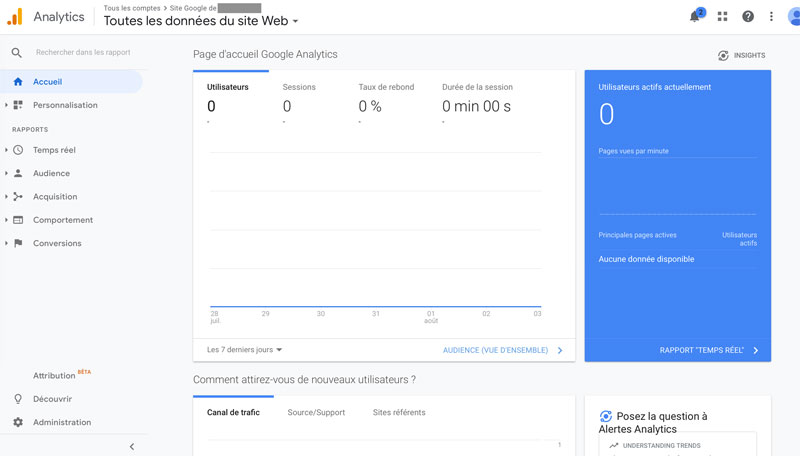This screenshot has width=800, height=456.
Task: Open the Google apps grid
Action: click(x=722, y=16)
